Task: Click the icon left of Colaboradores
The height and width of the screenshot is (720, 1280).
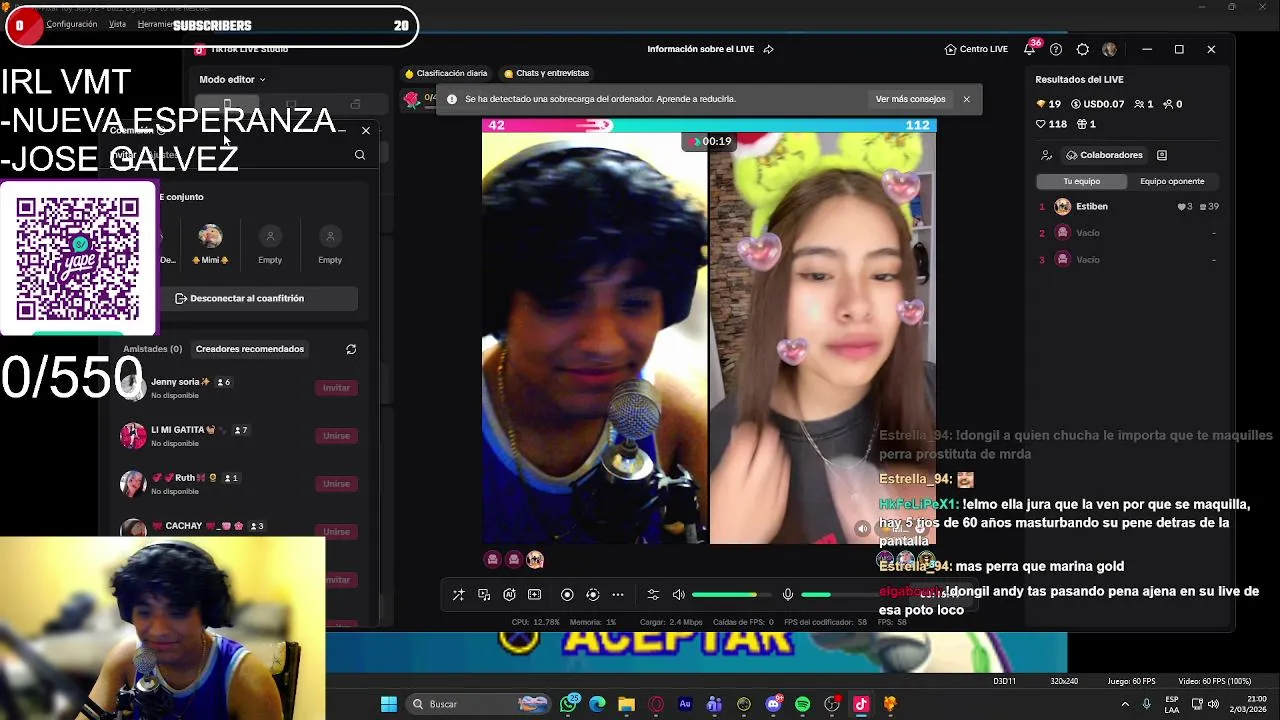Action: click(1046, 155)
